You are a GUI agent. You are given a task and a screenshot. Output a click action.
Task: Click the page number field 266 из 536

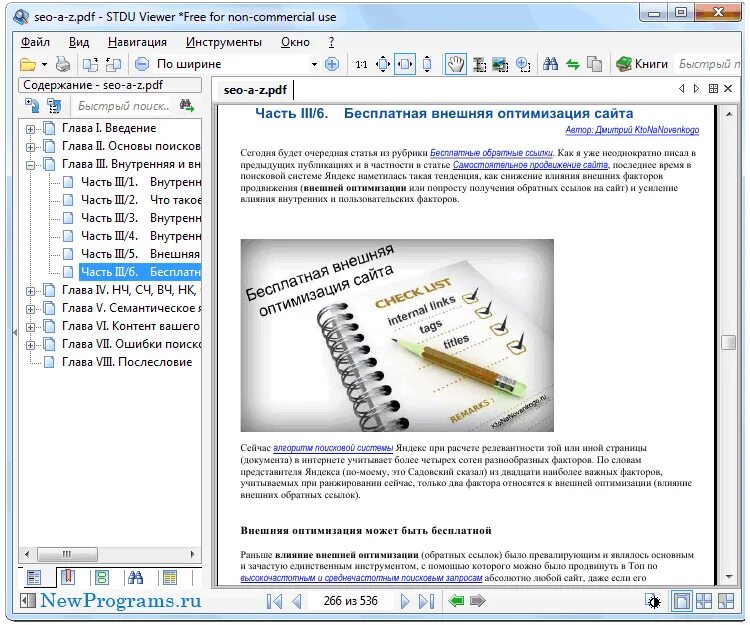[351, 601]
